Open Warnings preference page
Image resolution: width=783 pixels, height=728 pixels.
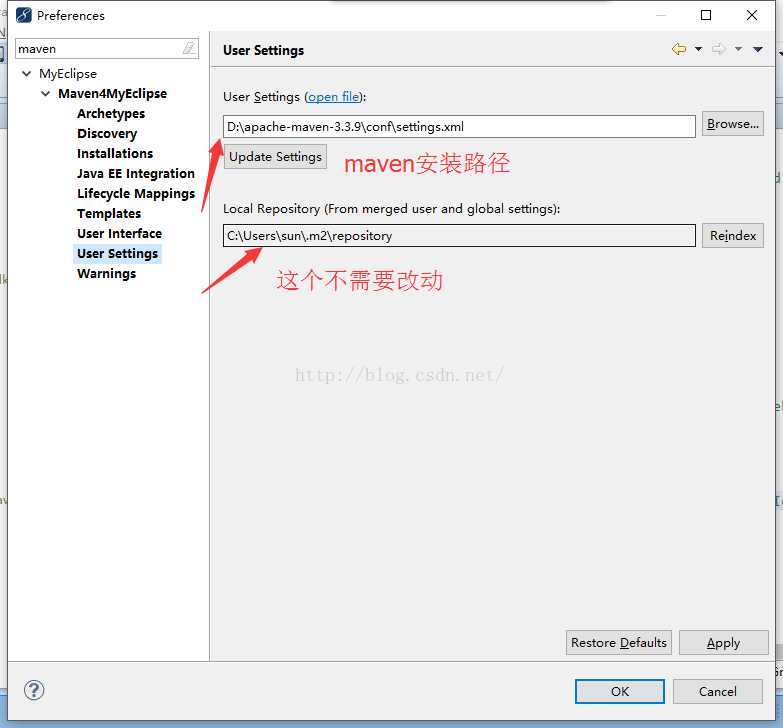106,274
